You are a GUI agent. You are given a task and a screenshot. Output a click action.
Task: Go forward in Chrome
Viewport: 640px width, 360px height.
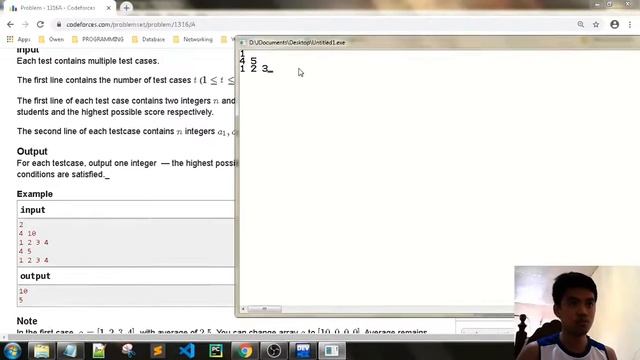pyautogui.click(x=25, y=24)
